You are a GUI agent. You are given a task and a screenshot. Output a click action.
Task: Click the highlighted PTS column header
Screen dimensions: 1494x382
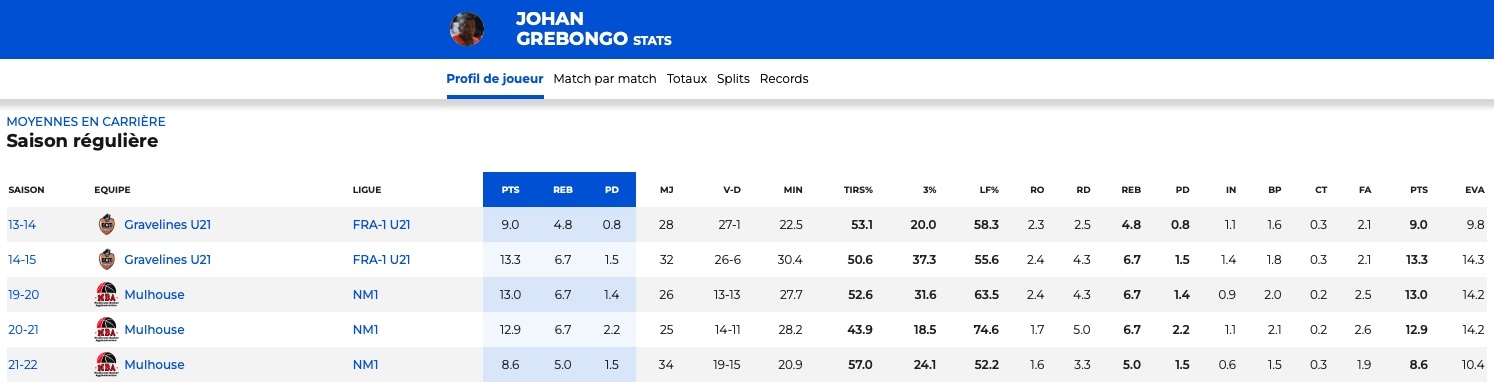point(510,190)
